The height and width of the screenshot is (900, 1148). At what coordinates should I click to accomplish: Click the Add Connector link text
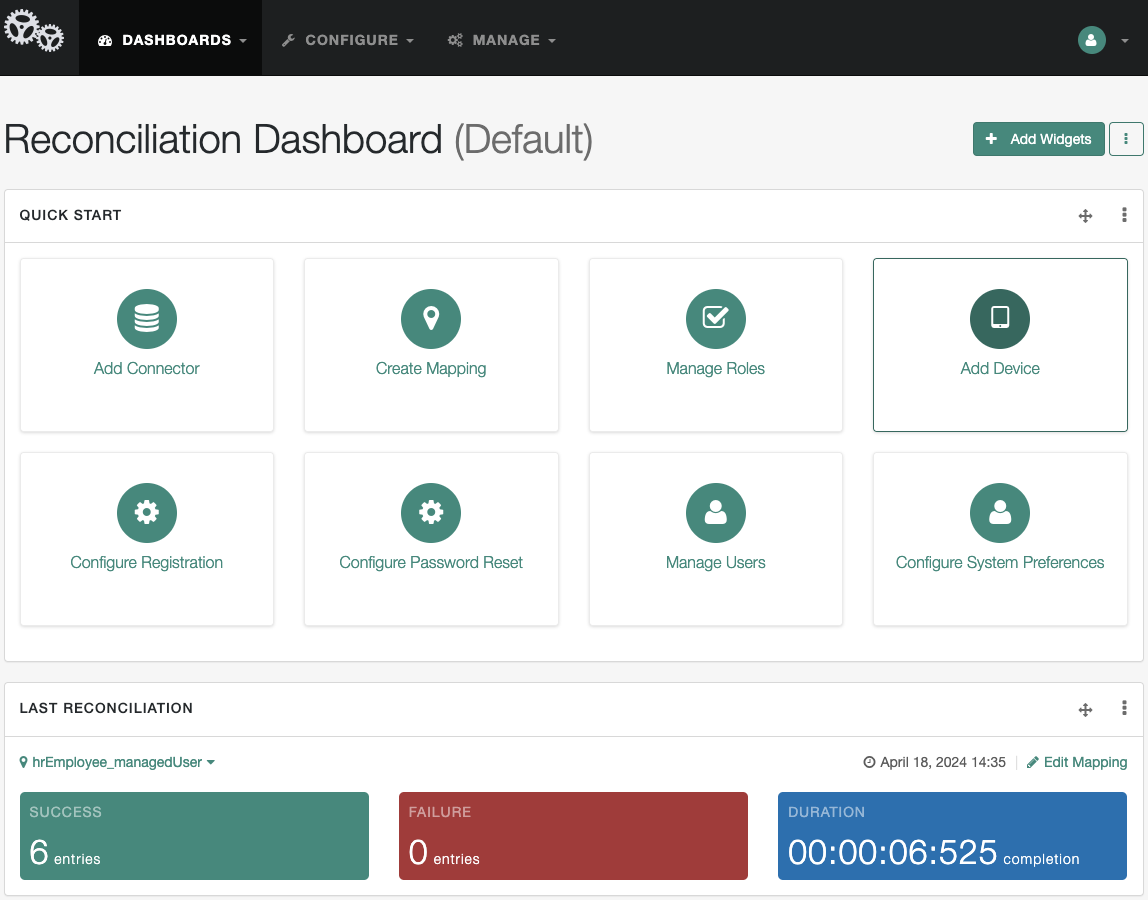click(146, 368)
